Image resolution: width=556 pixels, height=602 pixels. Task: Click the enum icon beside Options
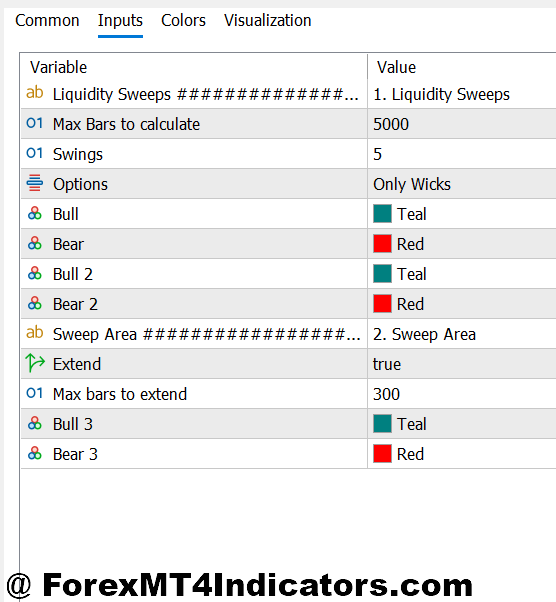[35, 183]
